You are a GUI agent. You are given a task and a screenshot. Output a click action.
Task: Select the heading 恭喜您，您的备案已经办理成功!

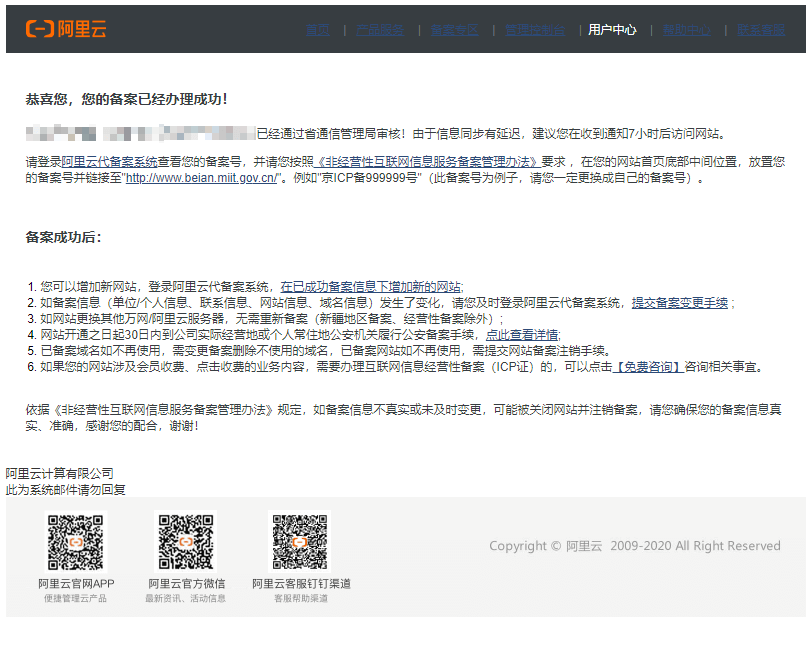point(126,99)
